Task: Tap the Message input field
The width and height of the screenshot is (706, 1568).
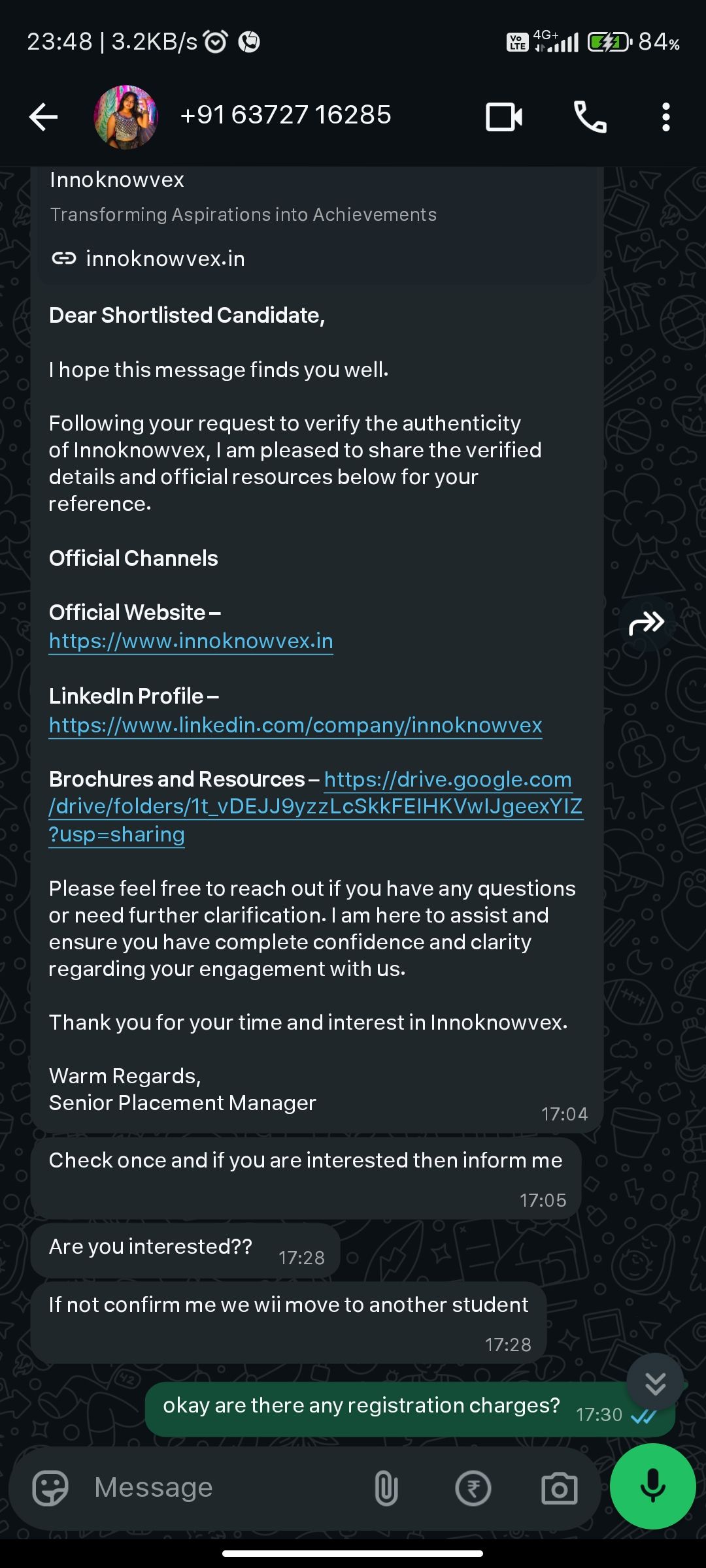Action: tap(222, 1488)
